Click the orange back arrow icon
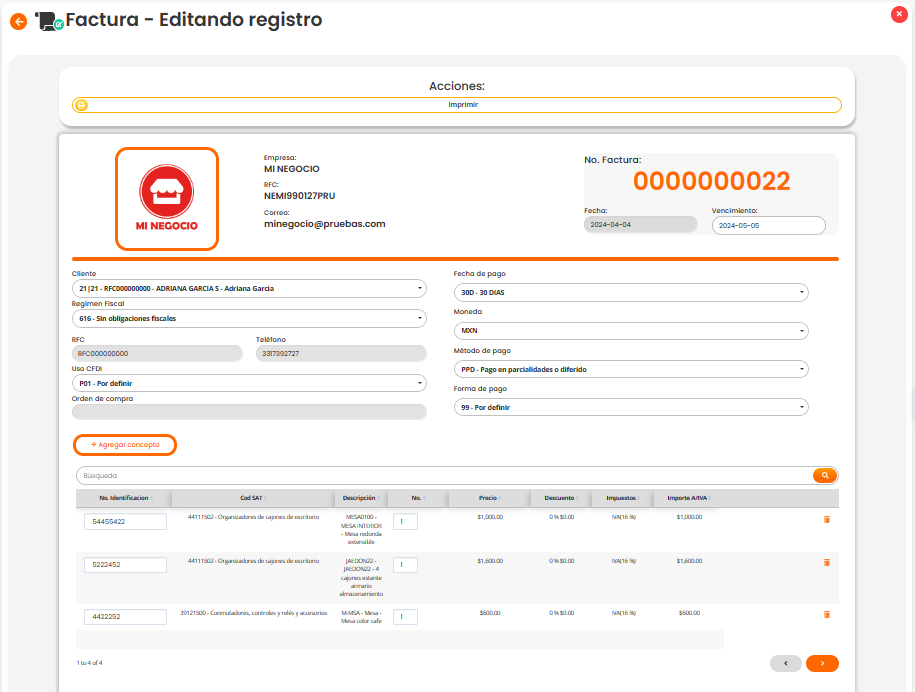 point(18,21)
